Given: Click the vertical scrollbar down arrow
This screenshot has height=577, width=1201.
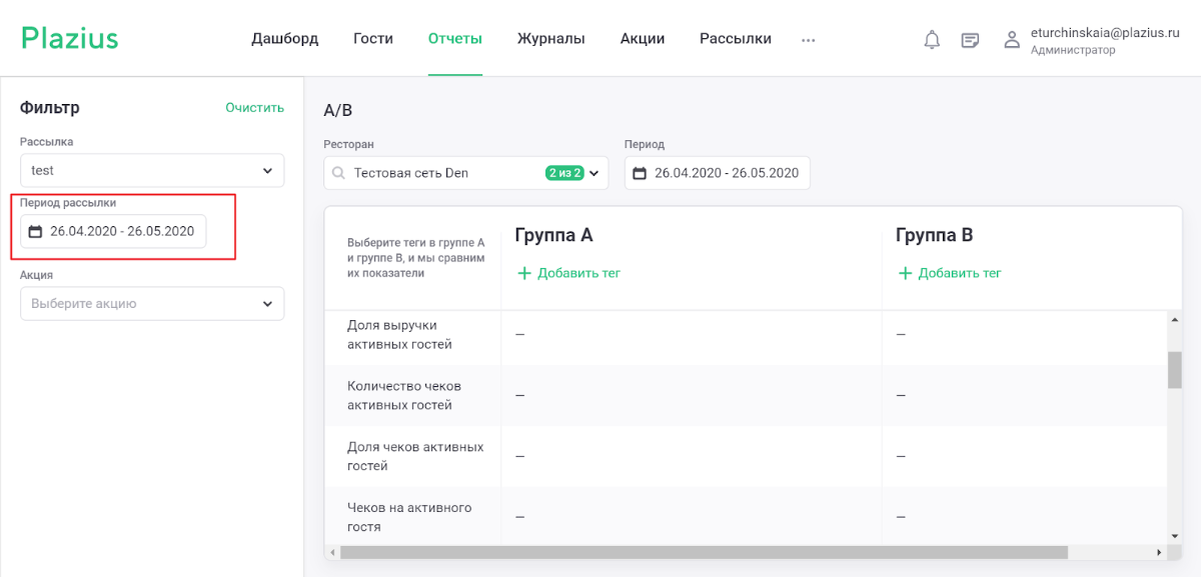Looking at the screenshot, I should coord(1175,538).
